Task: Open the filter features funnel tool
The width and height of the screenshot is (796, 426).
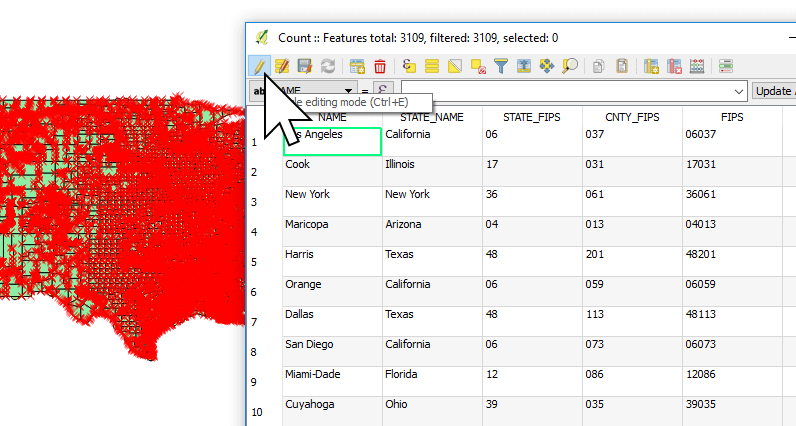Action: tap(501, 66)
